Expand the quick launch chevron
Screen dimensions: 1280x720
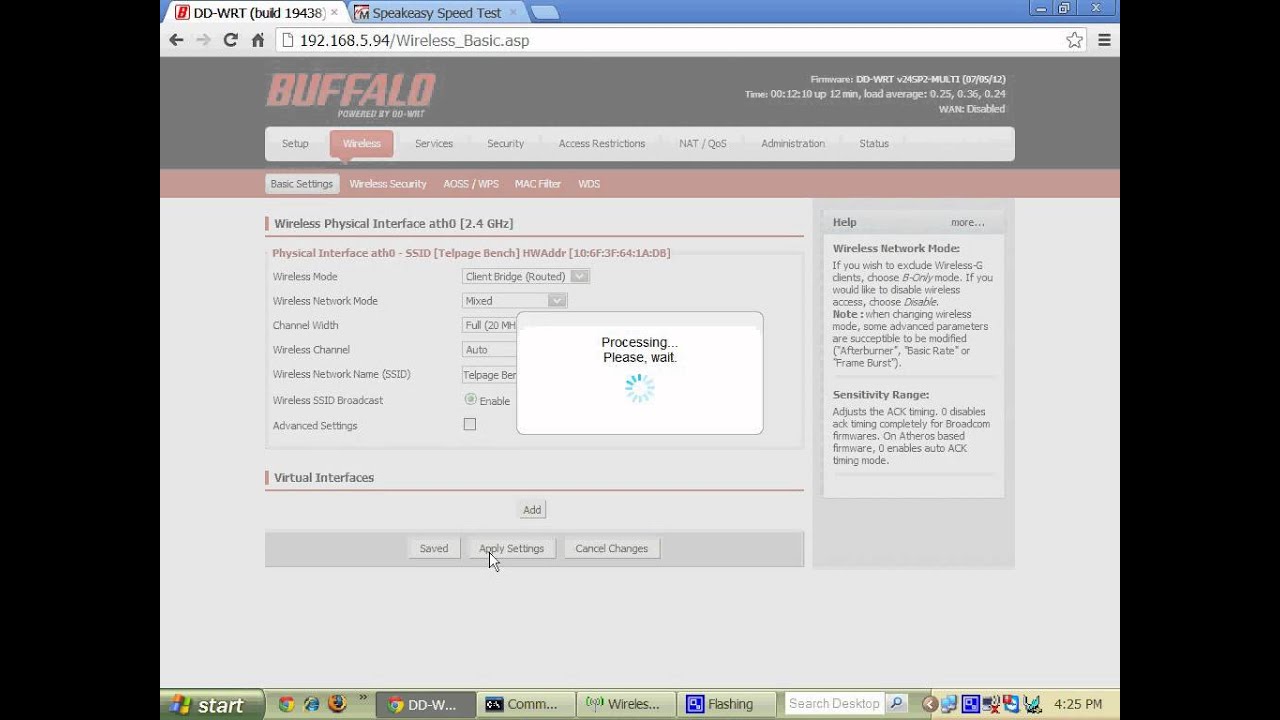click(362, 699)
